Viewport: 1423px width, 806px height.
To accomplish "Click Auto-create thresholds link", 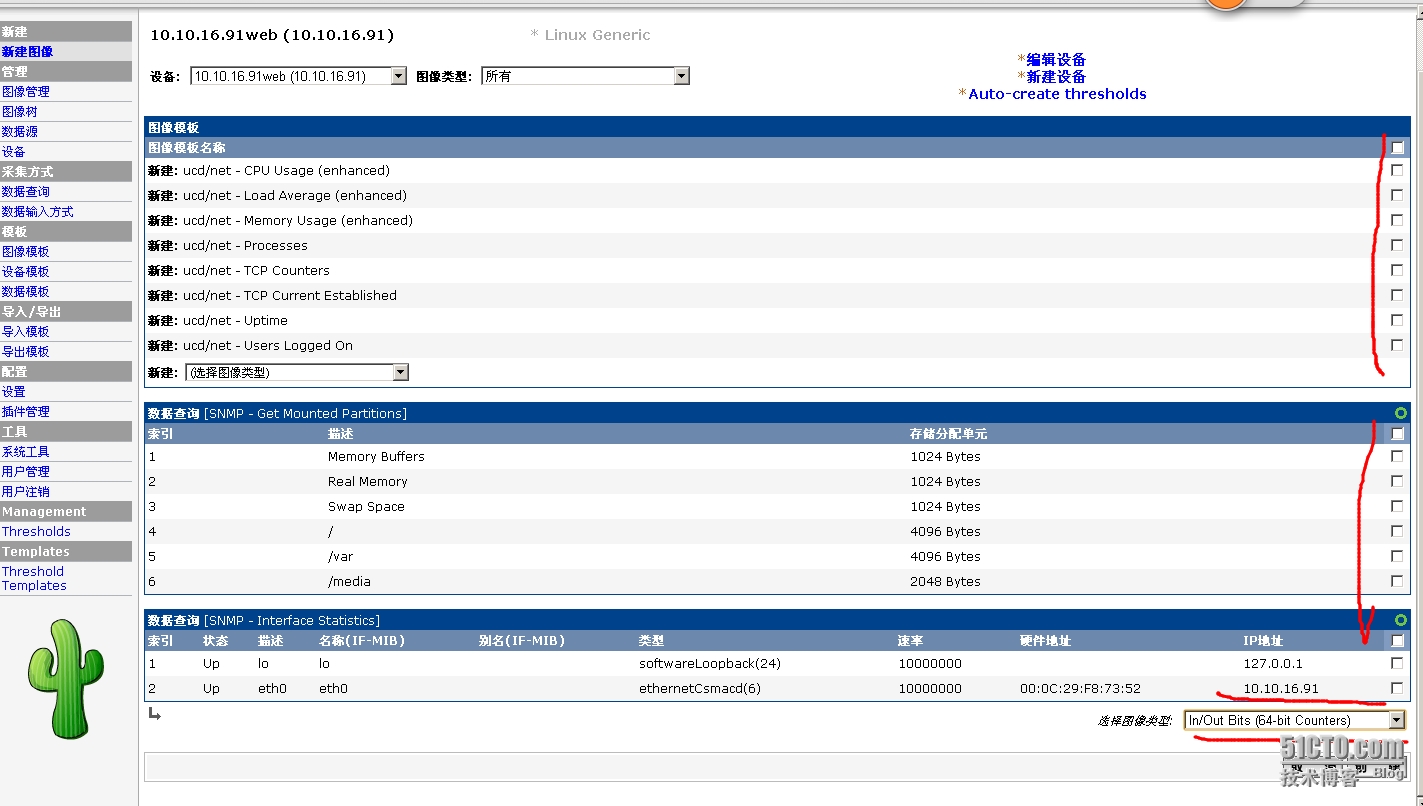I will [x=1057, y=94].
